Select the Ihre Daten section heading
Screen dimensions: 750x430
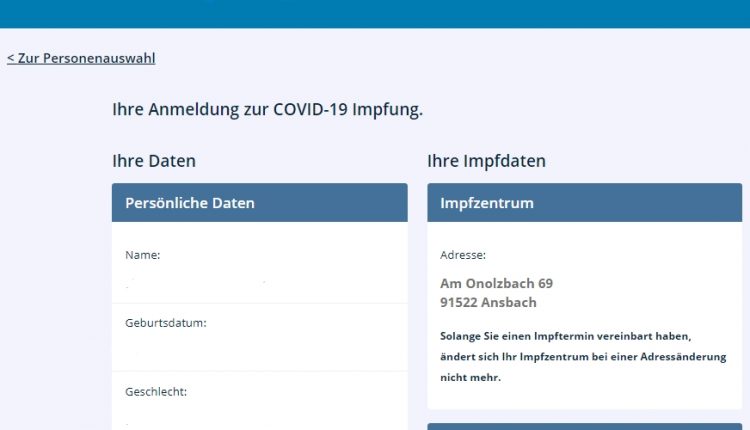click(153, 160)
